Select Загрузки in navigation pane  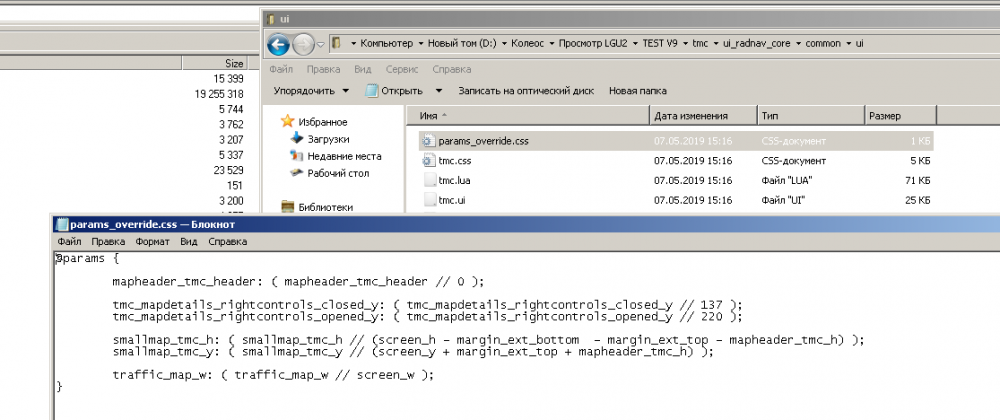(x=328, y=139)
